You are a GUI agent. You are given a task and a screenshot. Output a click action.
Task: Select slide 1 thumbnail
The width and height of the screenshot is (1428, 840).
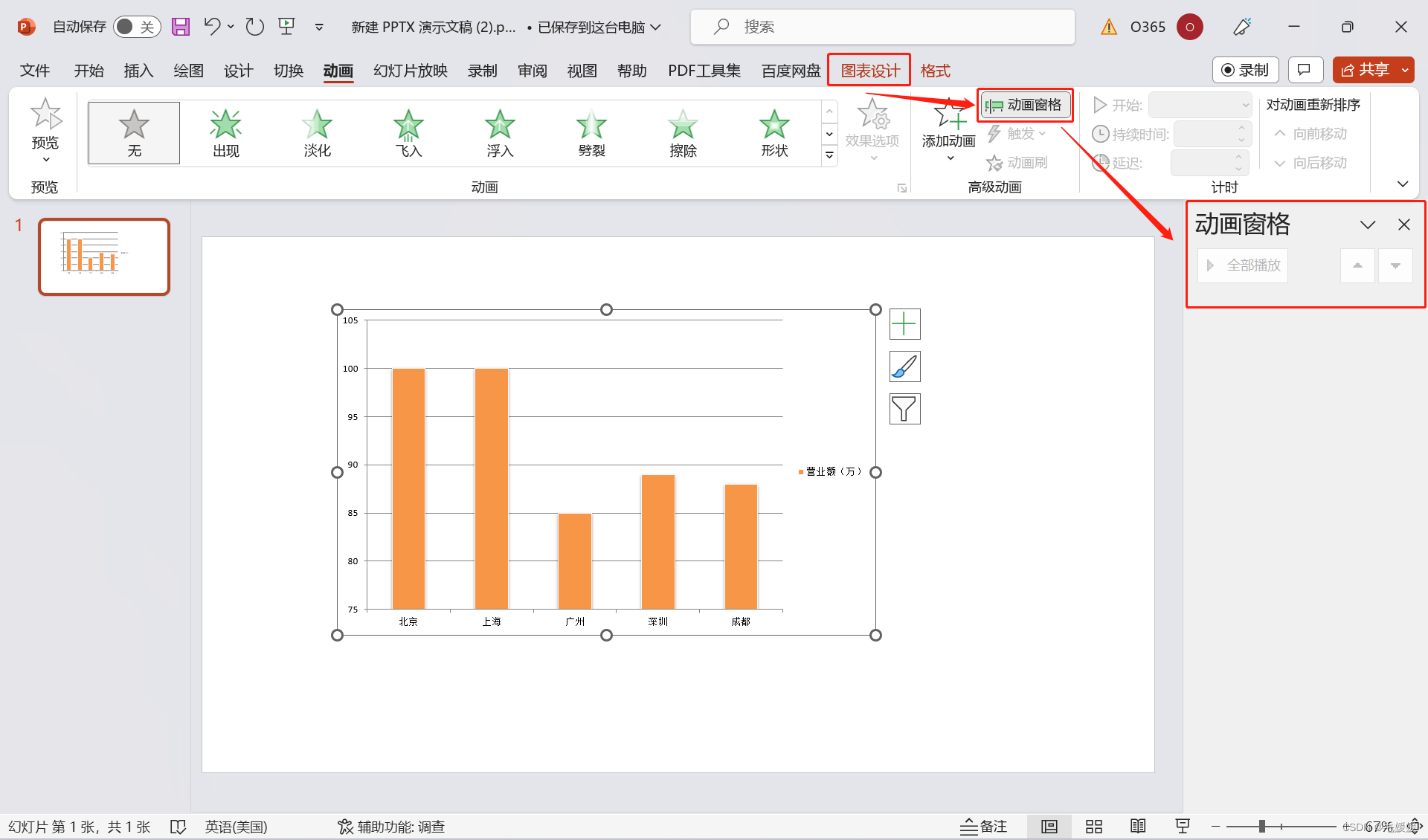104,256
